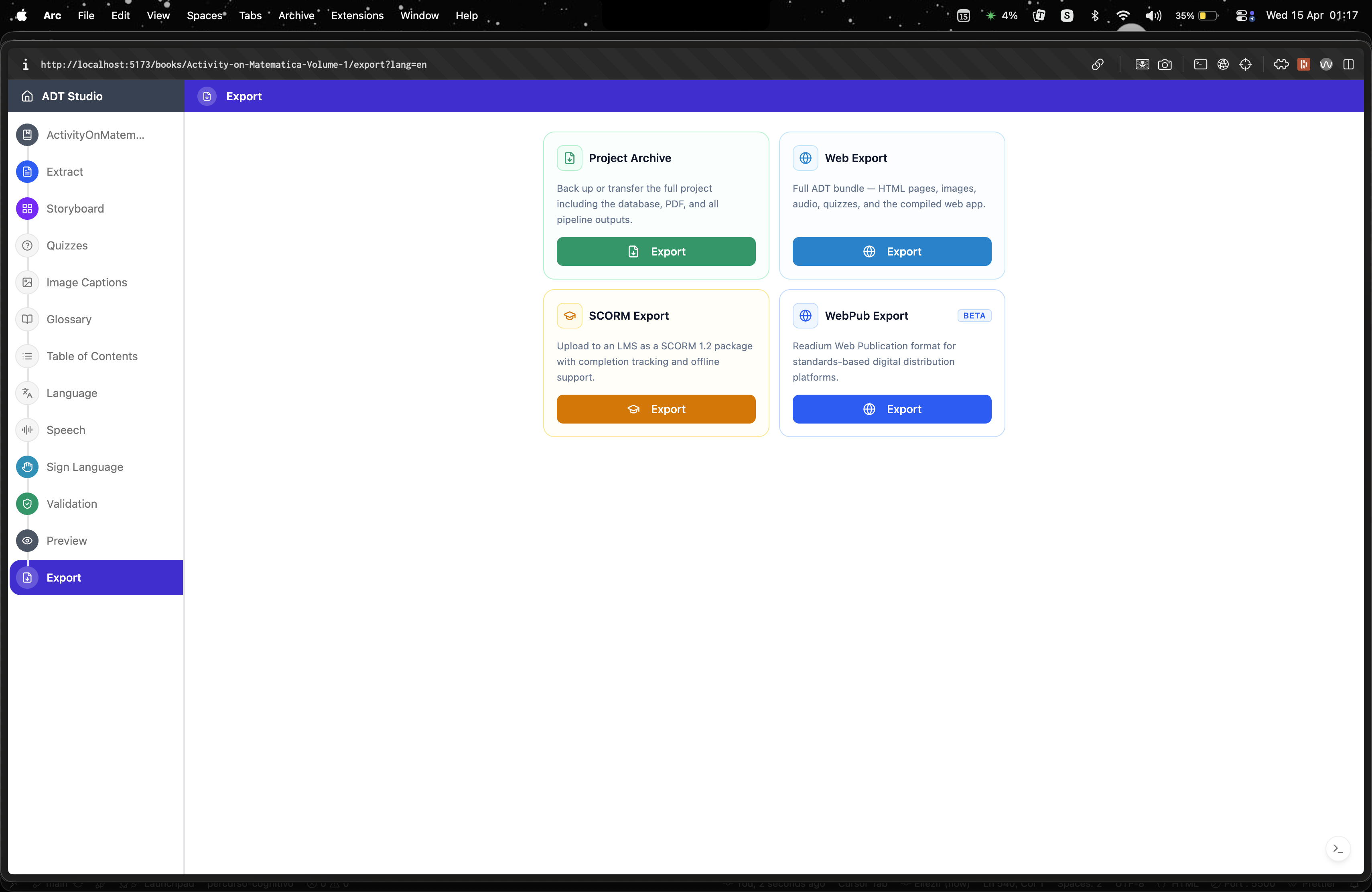Click Export button under Web Export
Viewport: 1372px width, 892px height.
892,251
